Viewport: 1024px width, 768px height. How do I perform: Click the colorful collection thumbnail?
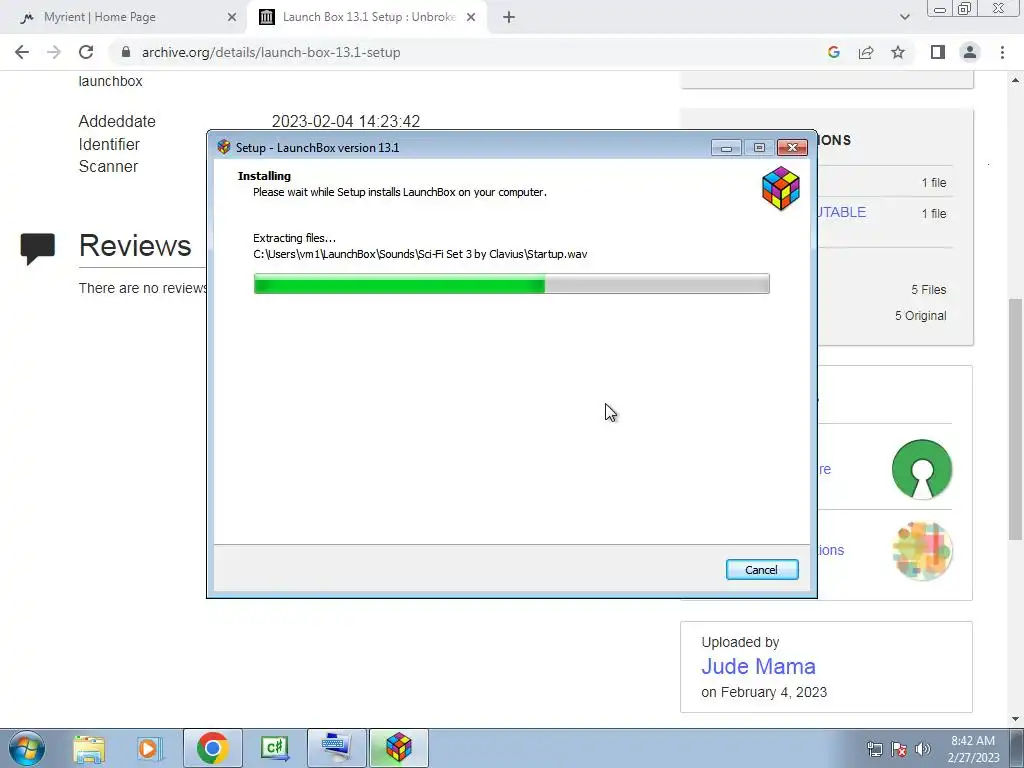pyautogui.click(x=921, y=550)
